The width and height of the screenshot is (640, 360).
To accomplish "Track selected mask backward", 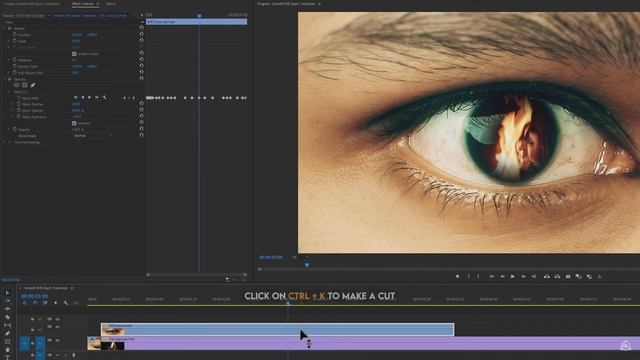I will coord(83,98).
